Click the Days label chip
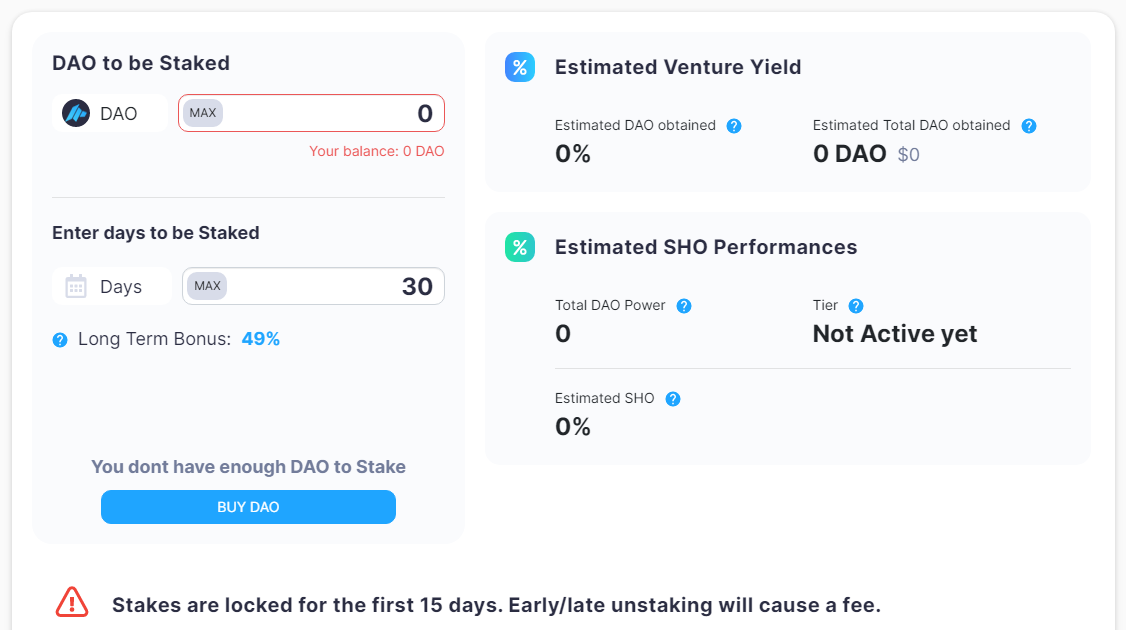This screenshot has width=1126, height=630. (x=110, y=287)
